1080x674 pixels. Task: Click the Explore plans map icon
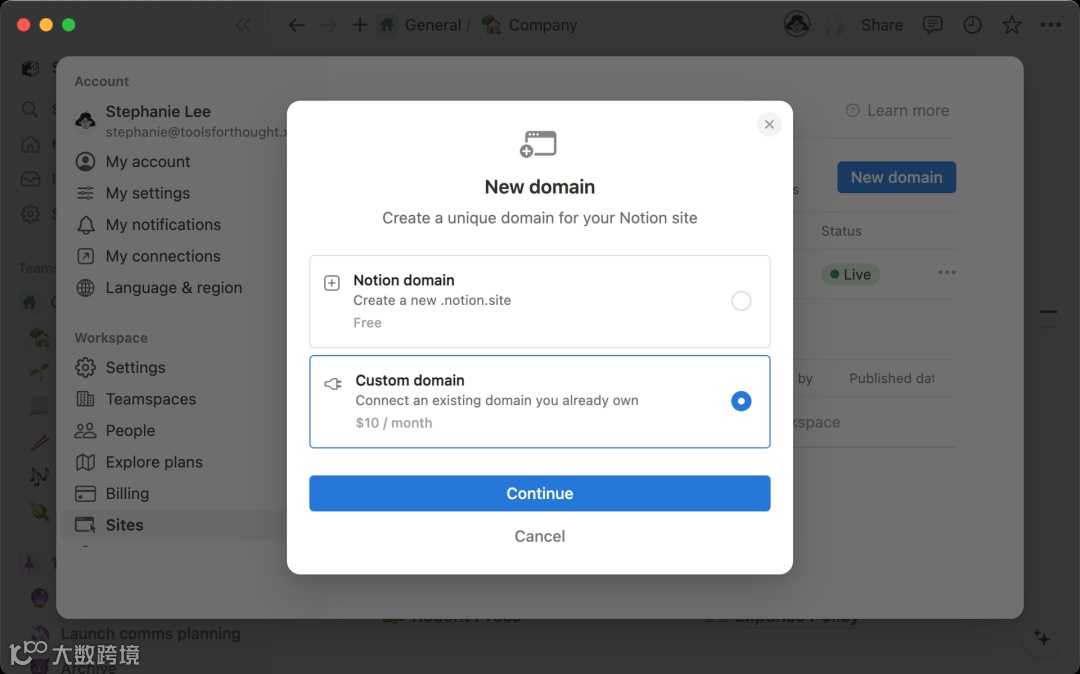pos(85,462)
